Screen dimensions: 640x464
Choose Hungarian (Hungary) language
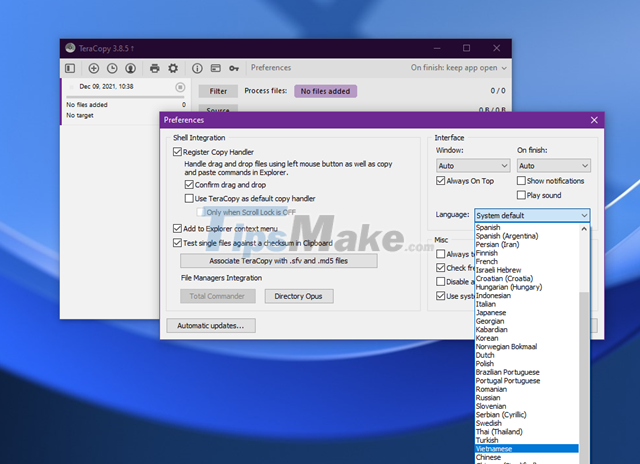tap(527, 287)
